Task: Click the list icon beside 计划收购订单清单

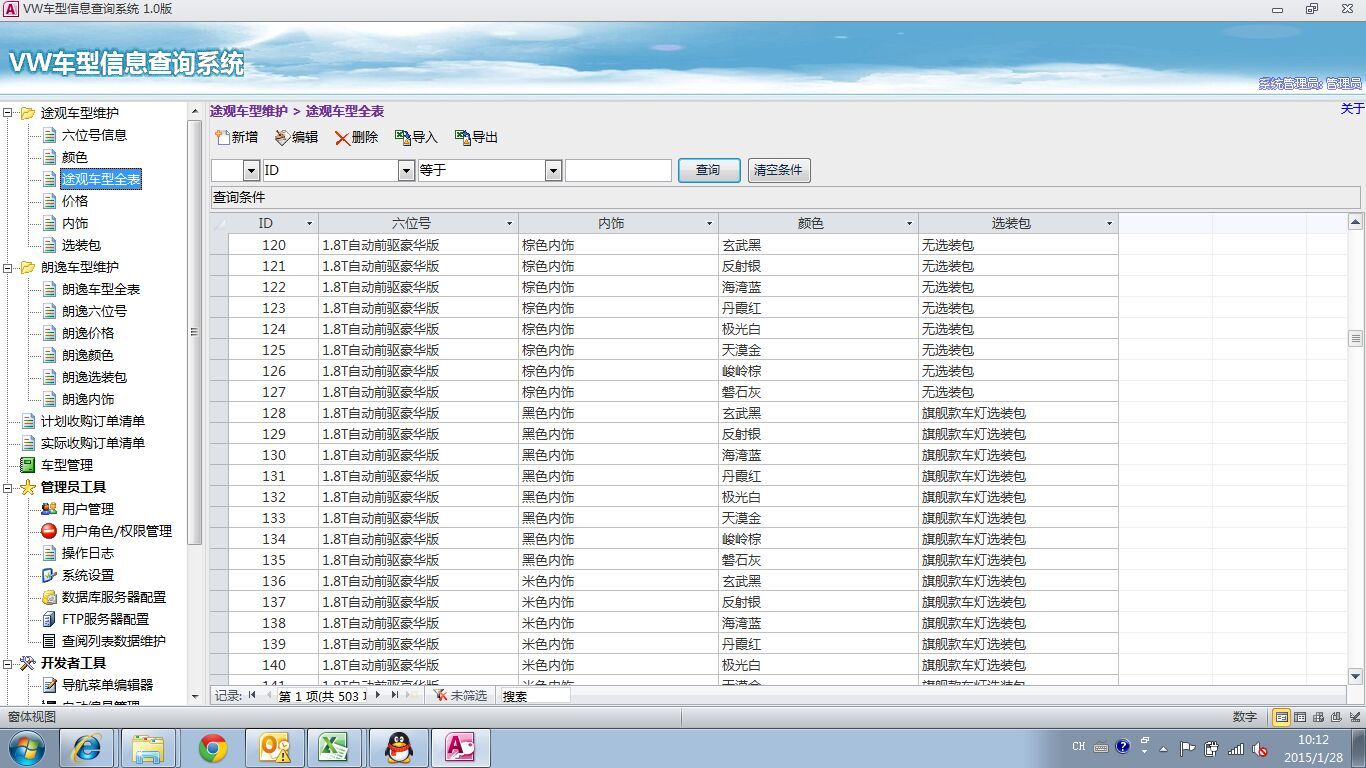Action: [x=28, y=421]
